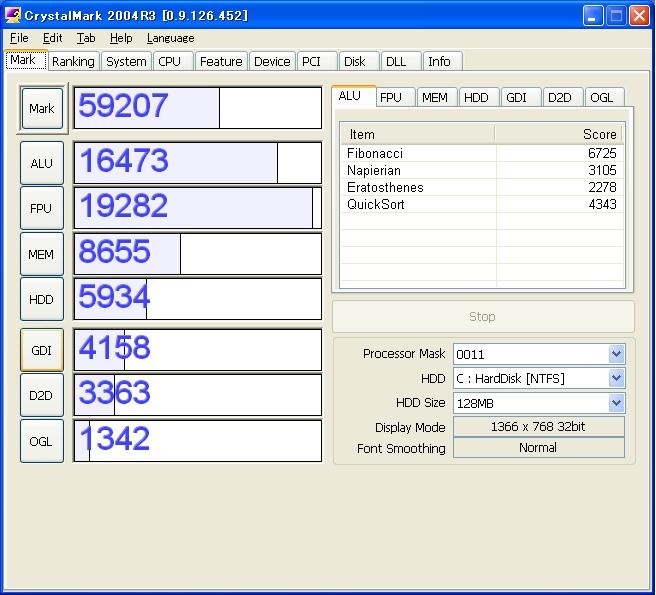Open the File menu
The width and height of the screenshot is (656, 595).
[x=19, y=38]
